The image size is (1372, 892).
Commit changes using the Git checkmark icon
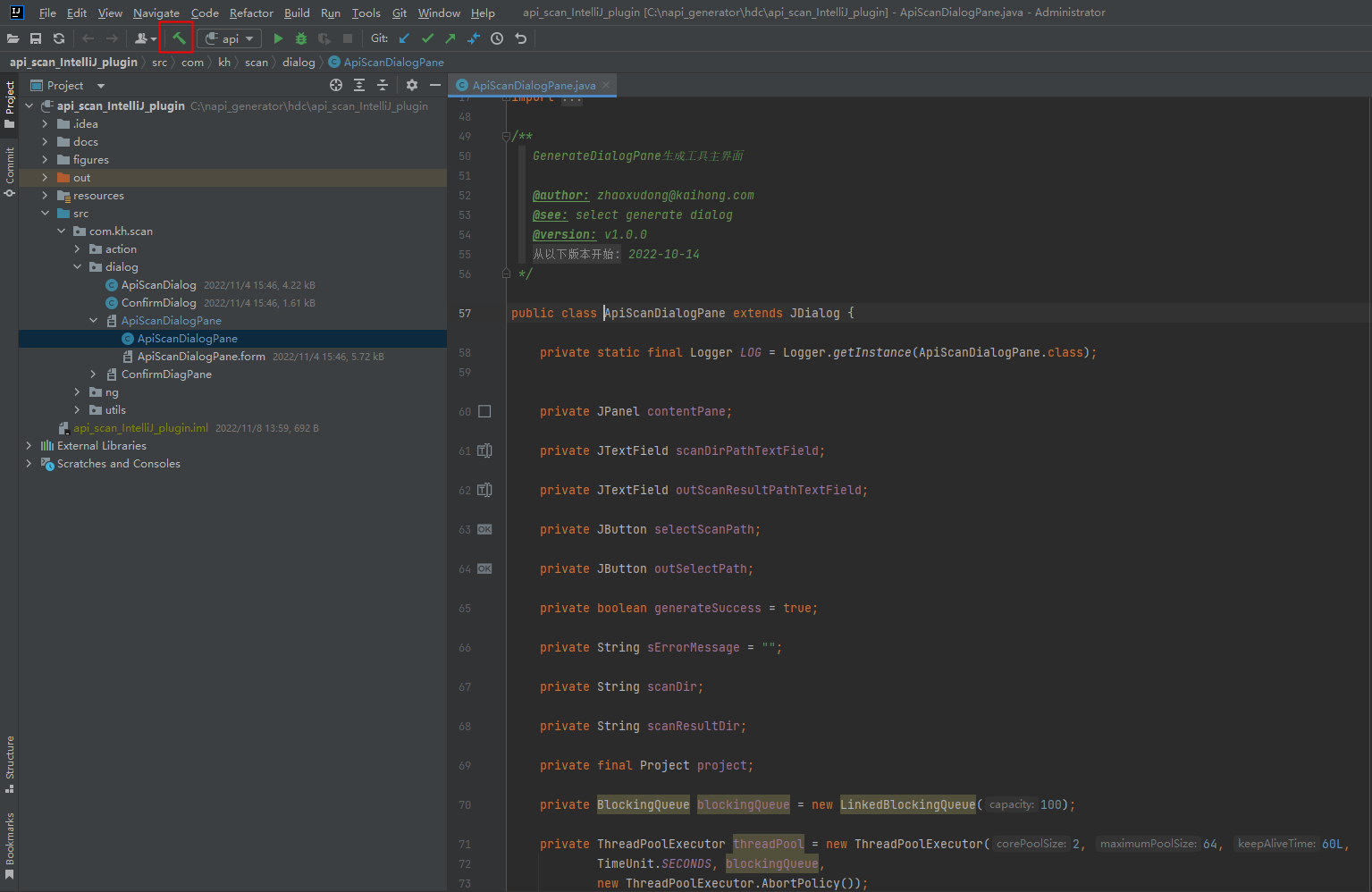click(x=427, y=38)
